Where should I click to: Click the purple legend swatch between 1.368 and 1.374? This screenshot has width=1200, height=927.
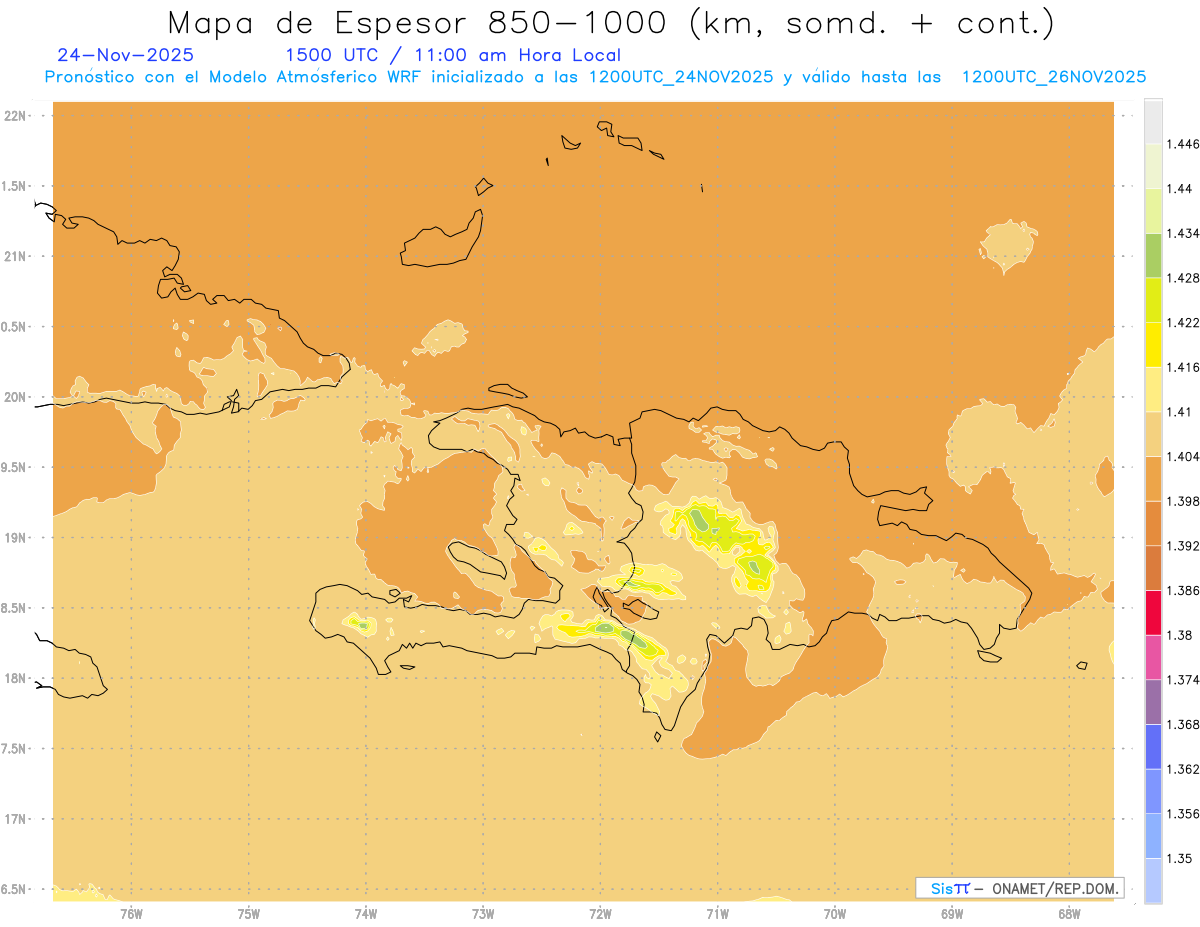click(x=1153, y=702)
